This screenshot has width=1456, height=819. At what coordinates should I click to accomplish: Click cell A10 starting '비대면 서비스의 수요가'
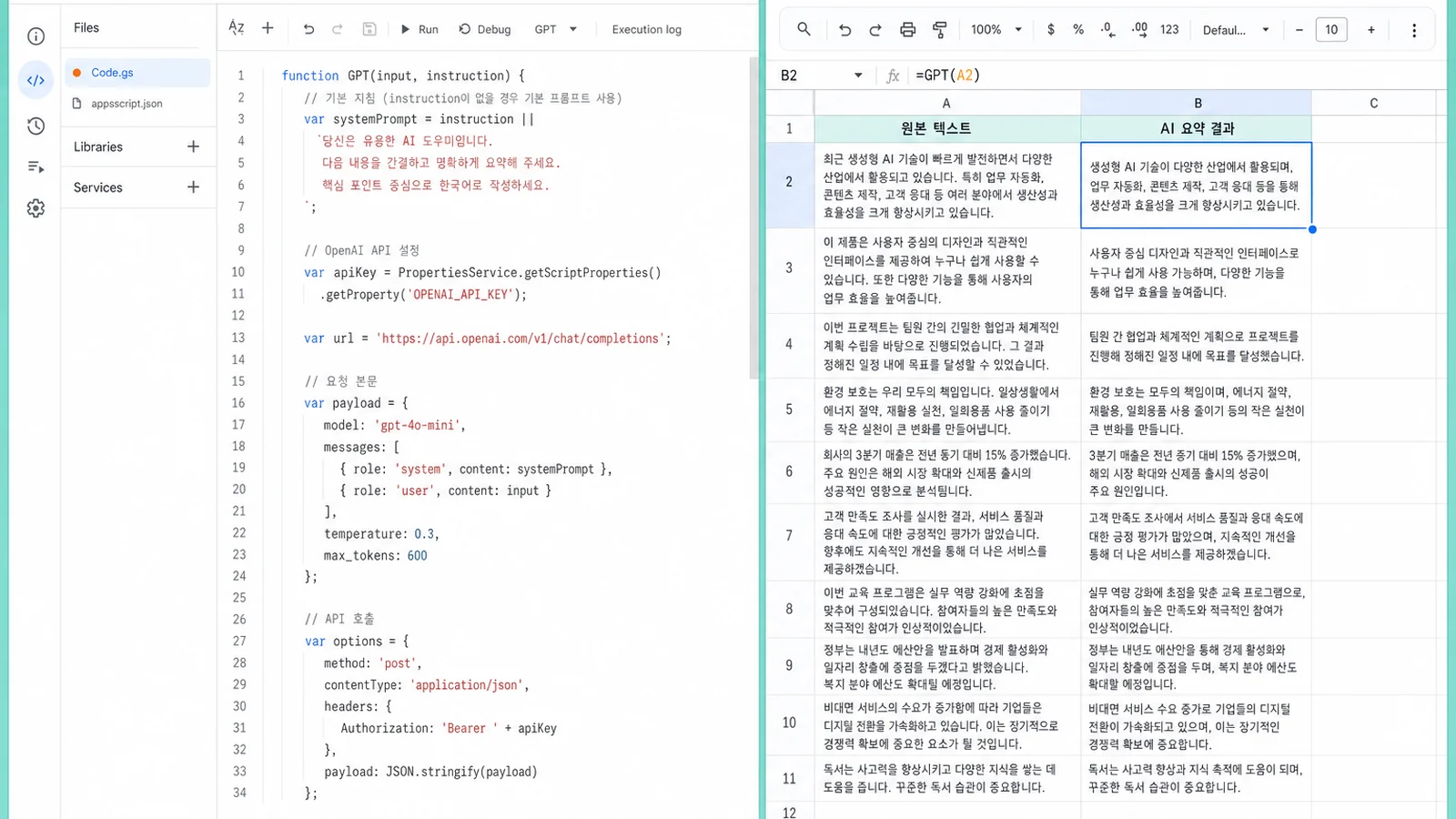tap(946, 725)
